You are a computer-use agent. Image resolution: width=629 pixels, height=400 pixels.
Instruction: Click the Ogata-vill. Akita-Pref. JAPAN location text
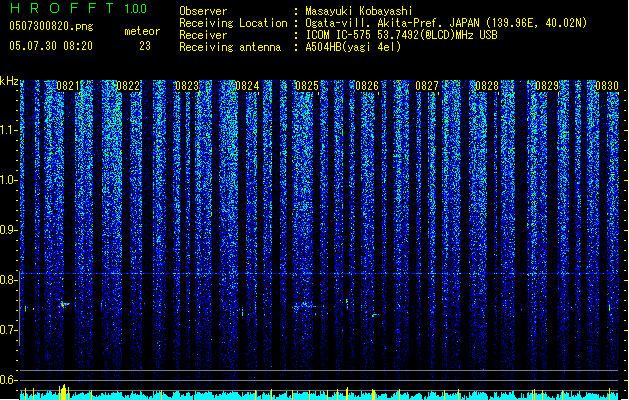pyautogui.click(x=446, y=23)
